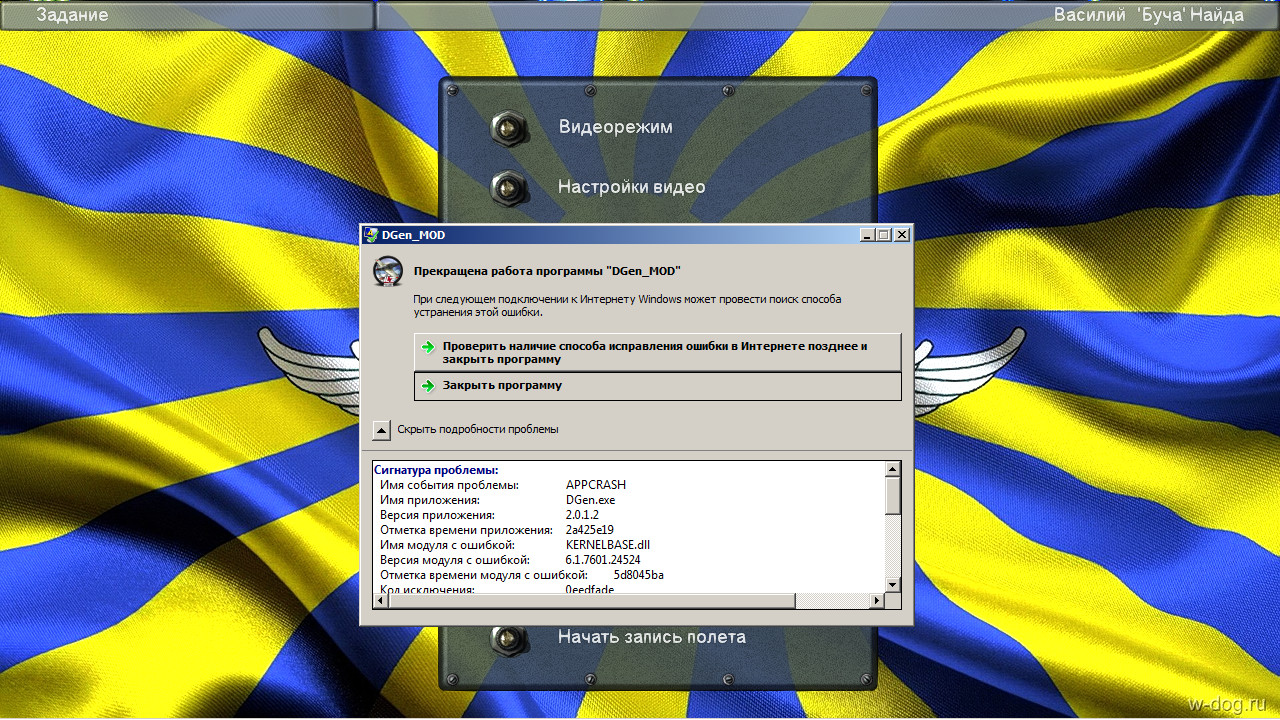Select the DGen.exe application name value
Screen dimensions: 1280x720
(x=591, y=500)
